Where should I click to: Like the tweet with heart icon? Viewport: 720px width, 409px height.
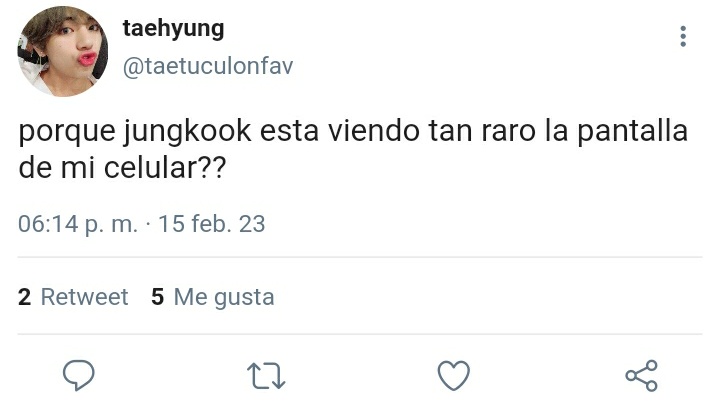[x=454, y=375]
